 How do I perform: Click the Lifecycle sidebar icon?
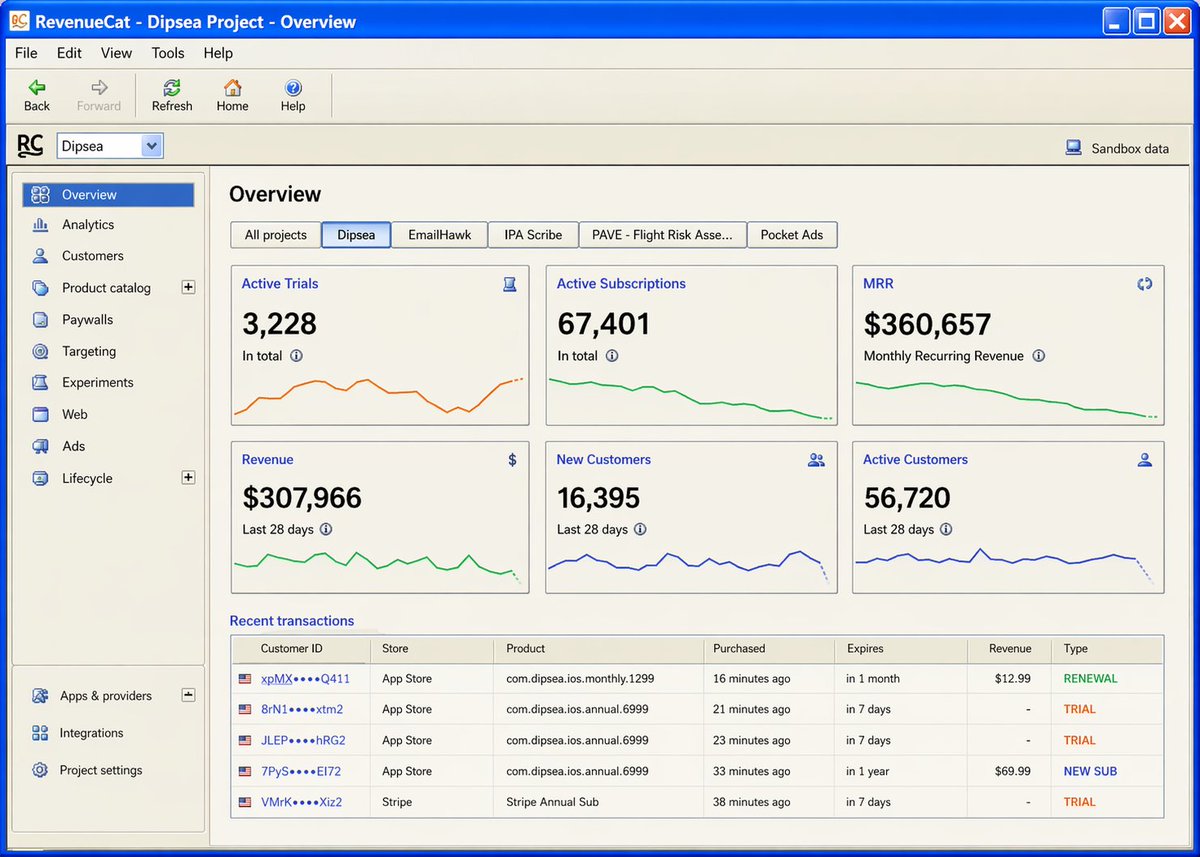40,478
